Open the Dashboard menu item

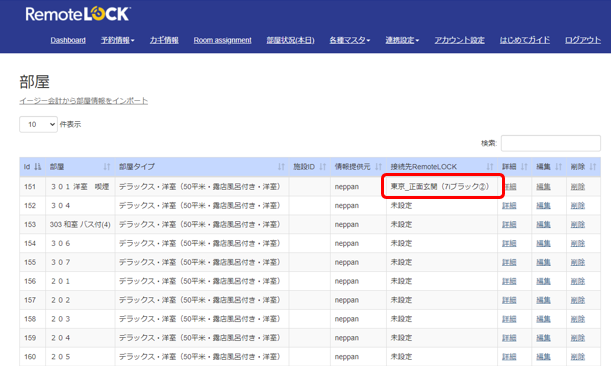point(68,40)
